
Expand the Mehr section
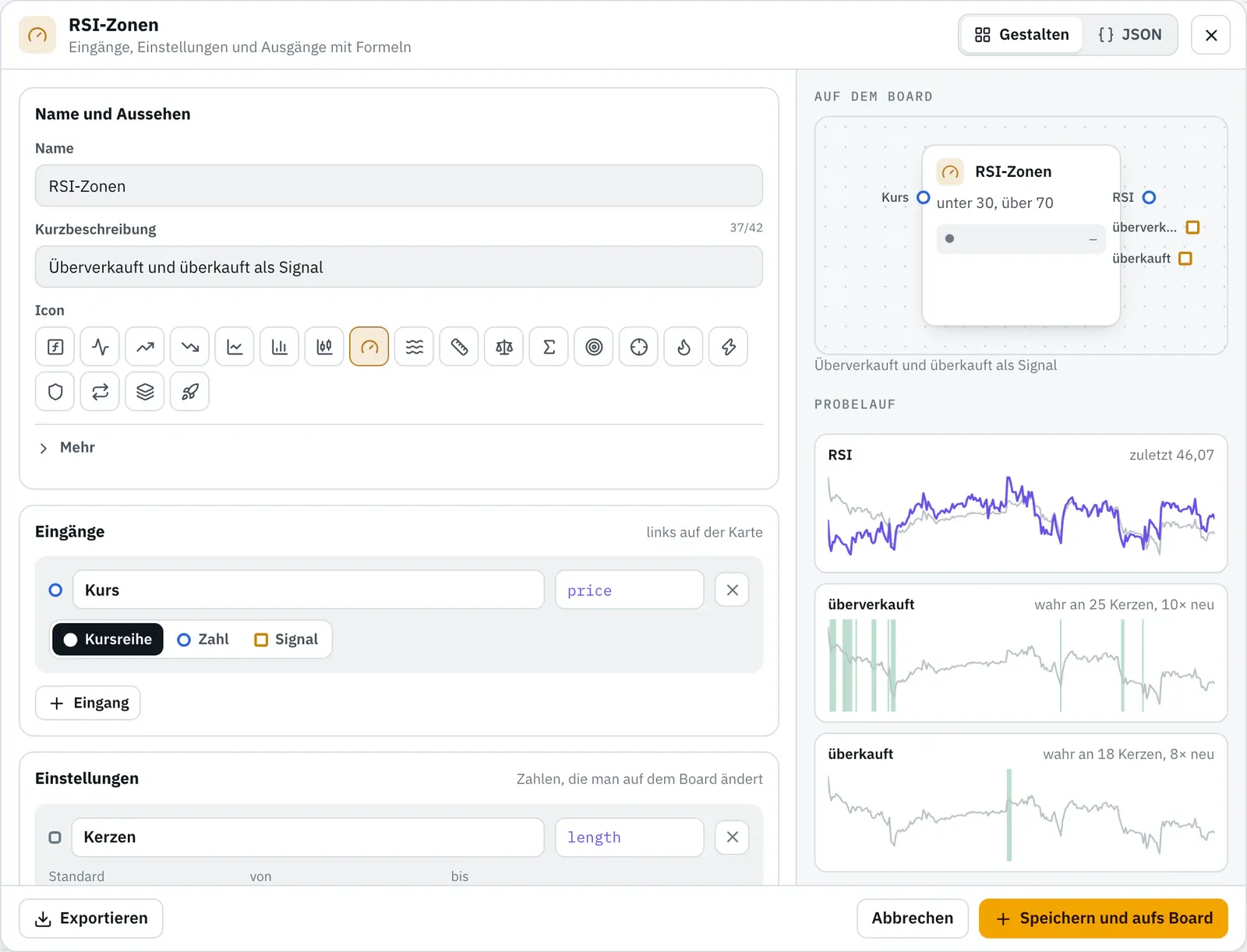tap(67, 448)
